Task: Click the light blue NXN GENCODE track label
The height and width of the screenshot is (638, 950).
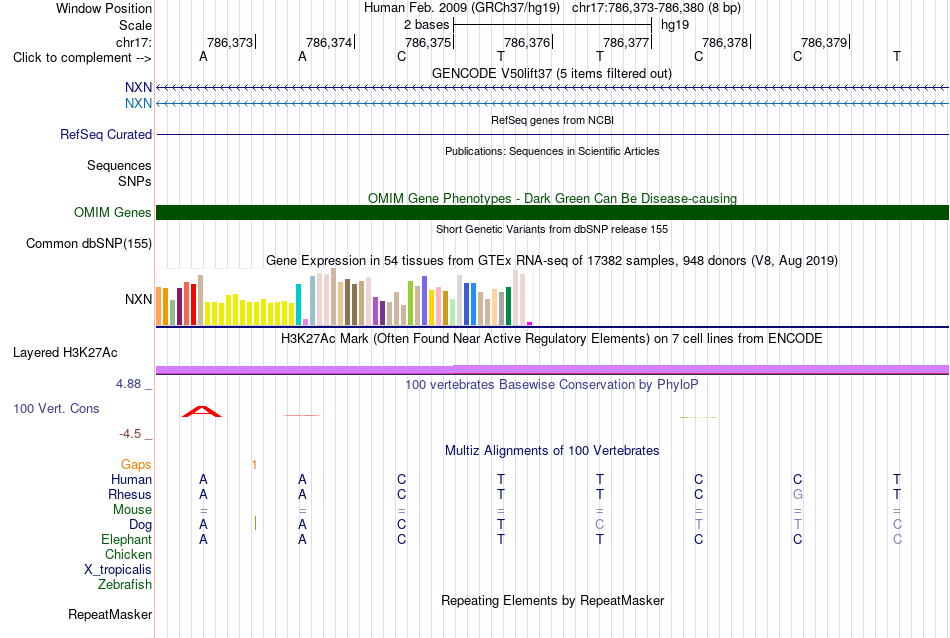Action: point(138,104)
